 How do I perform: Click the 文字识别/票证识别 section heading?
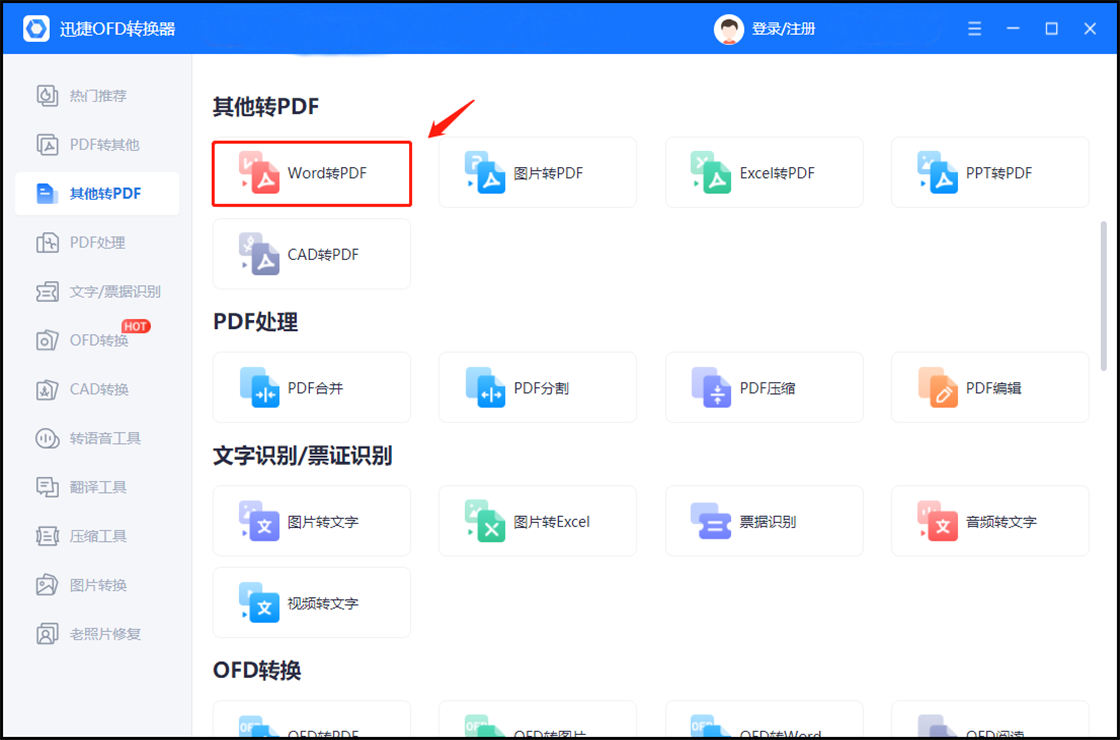[302, 456]
